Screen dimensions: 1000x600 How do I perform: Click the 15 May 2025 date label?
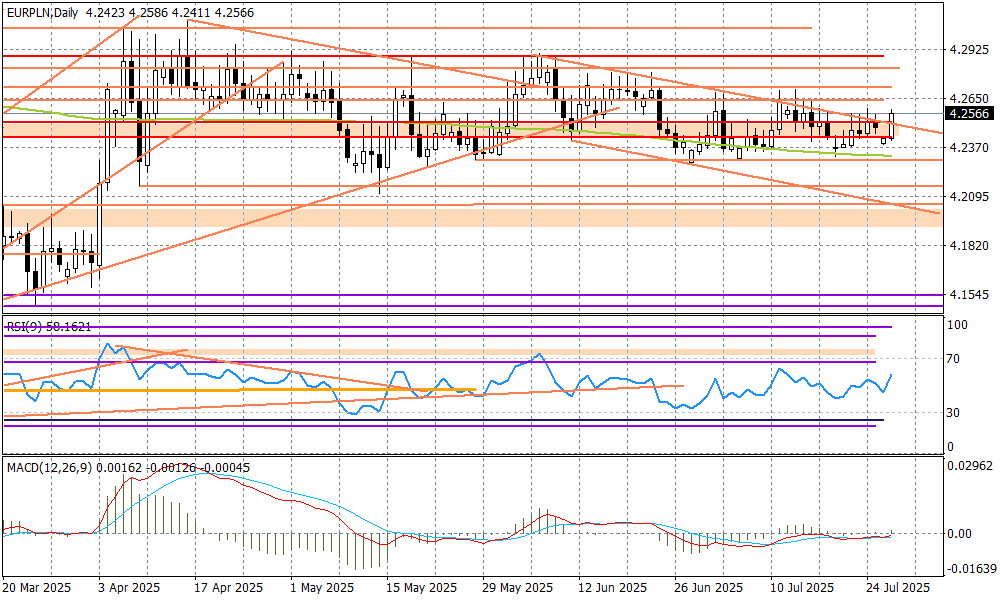422,587
